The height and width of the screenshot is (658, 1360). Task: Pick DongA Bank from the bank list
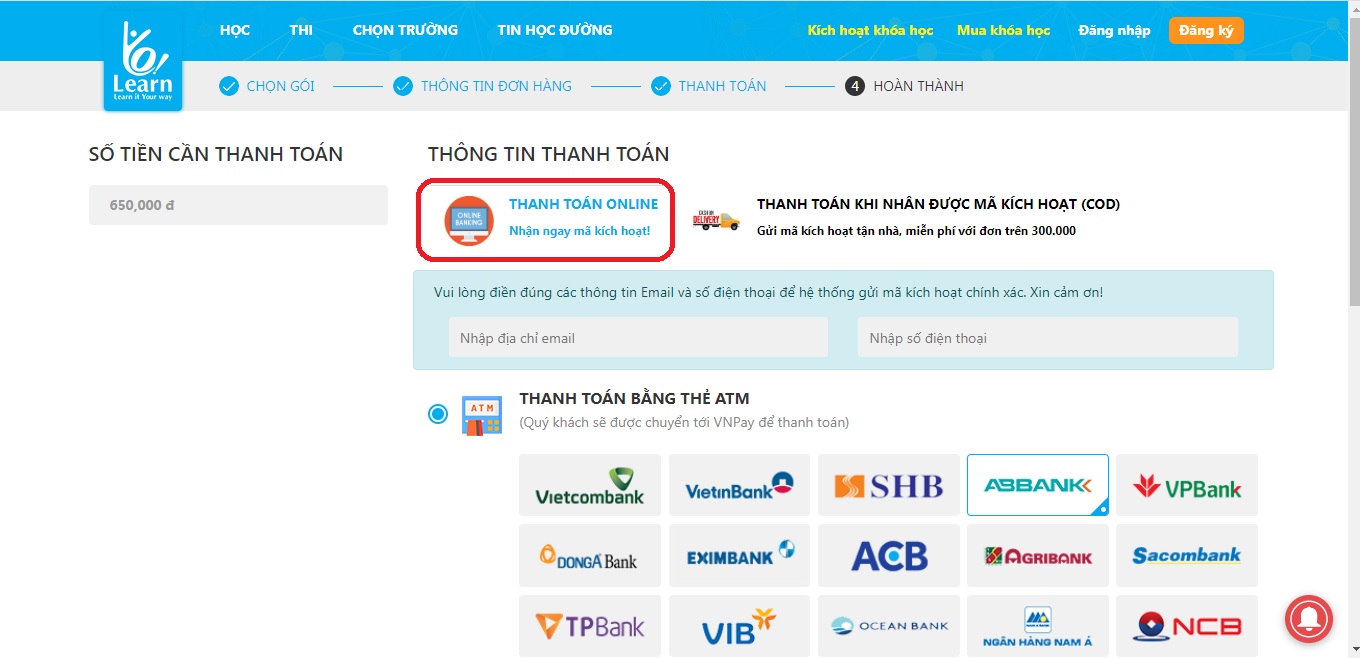pos(590,555)
